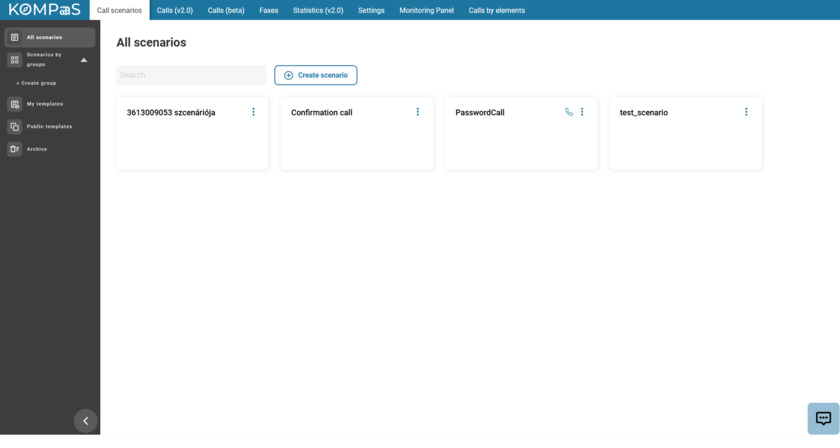The height and width of the screenshot is (448, 840).
Task: Click the Create group link
Action: pyautogui.click(x=38, y=83)
